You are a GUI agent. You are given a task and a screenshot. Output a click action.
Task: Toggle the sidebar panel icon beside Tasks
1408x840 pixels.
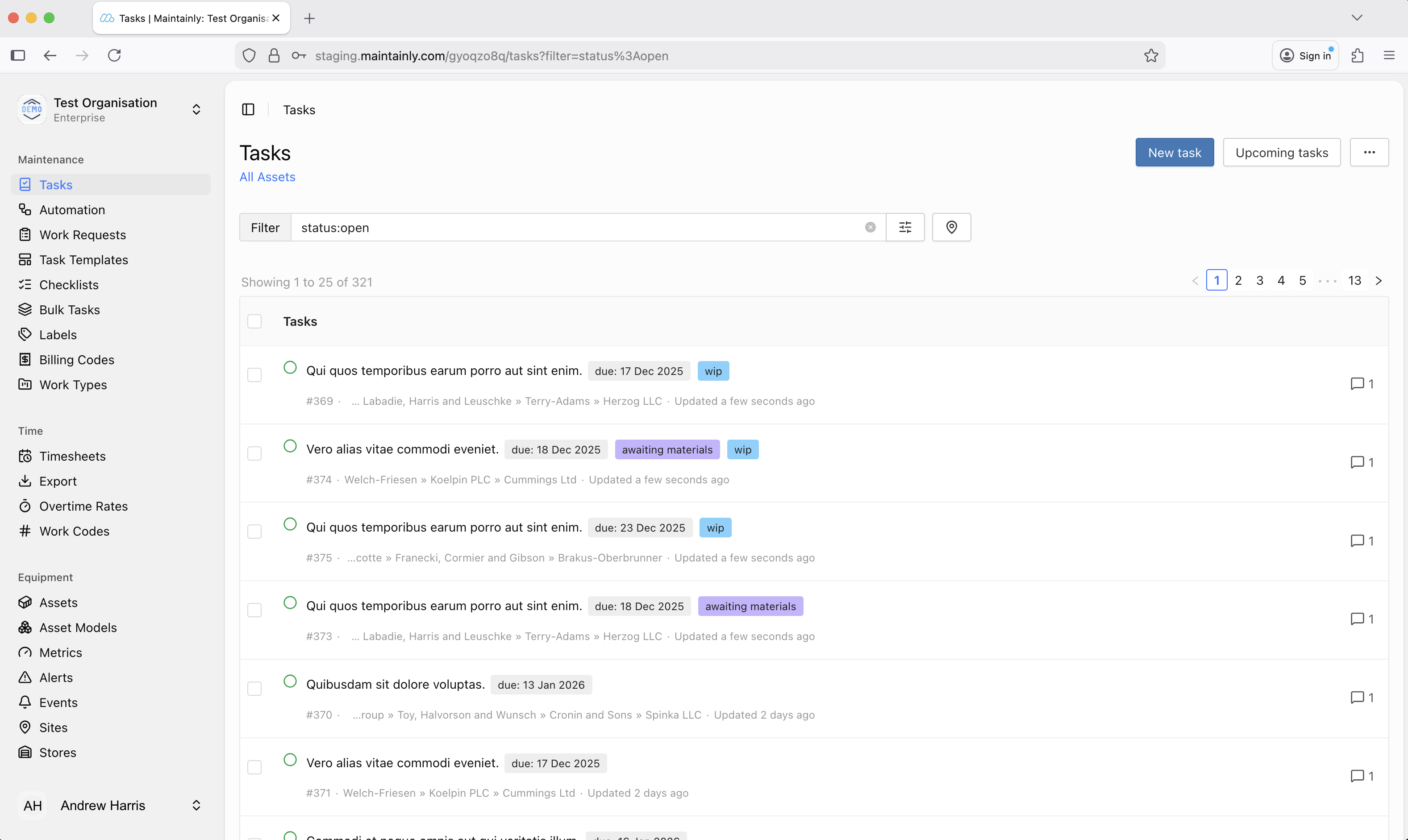click(x=248, y=109)
